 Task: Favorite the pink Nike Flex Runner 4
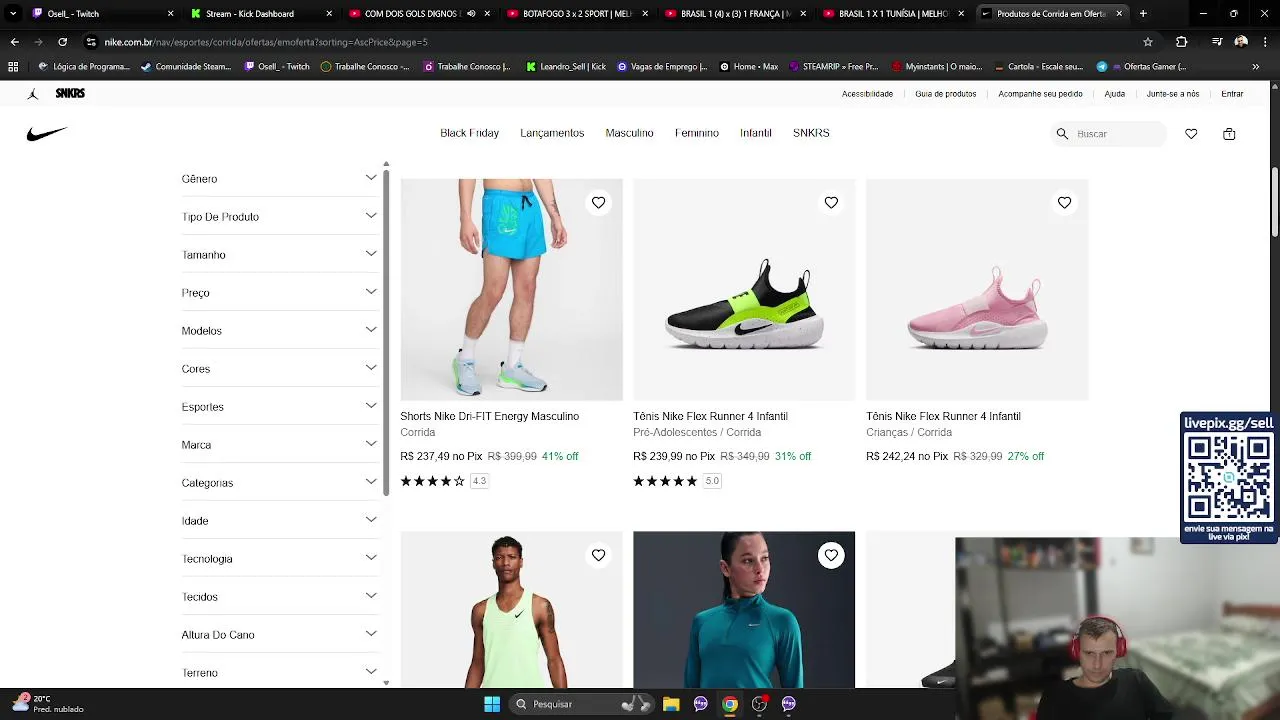[1064, 202]
